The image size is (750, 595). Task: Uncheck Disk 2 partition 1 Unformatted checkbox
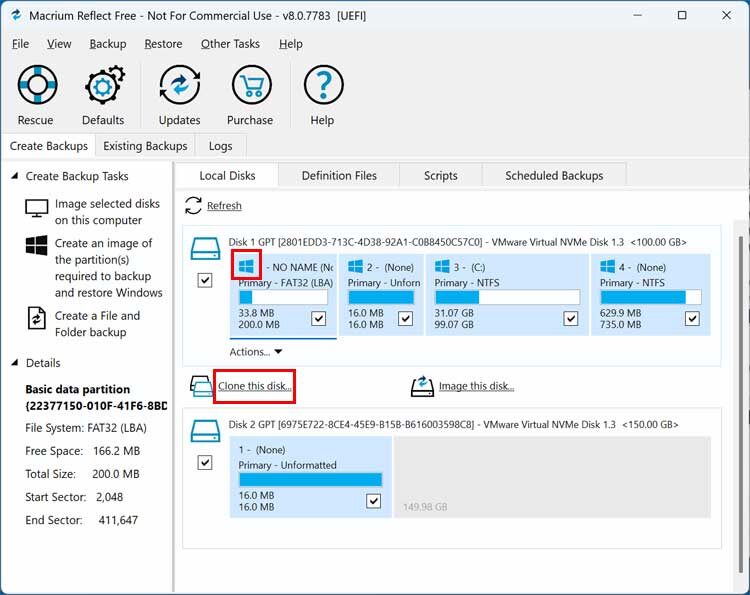(x=374, y=501)
